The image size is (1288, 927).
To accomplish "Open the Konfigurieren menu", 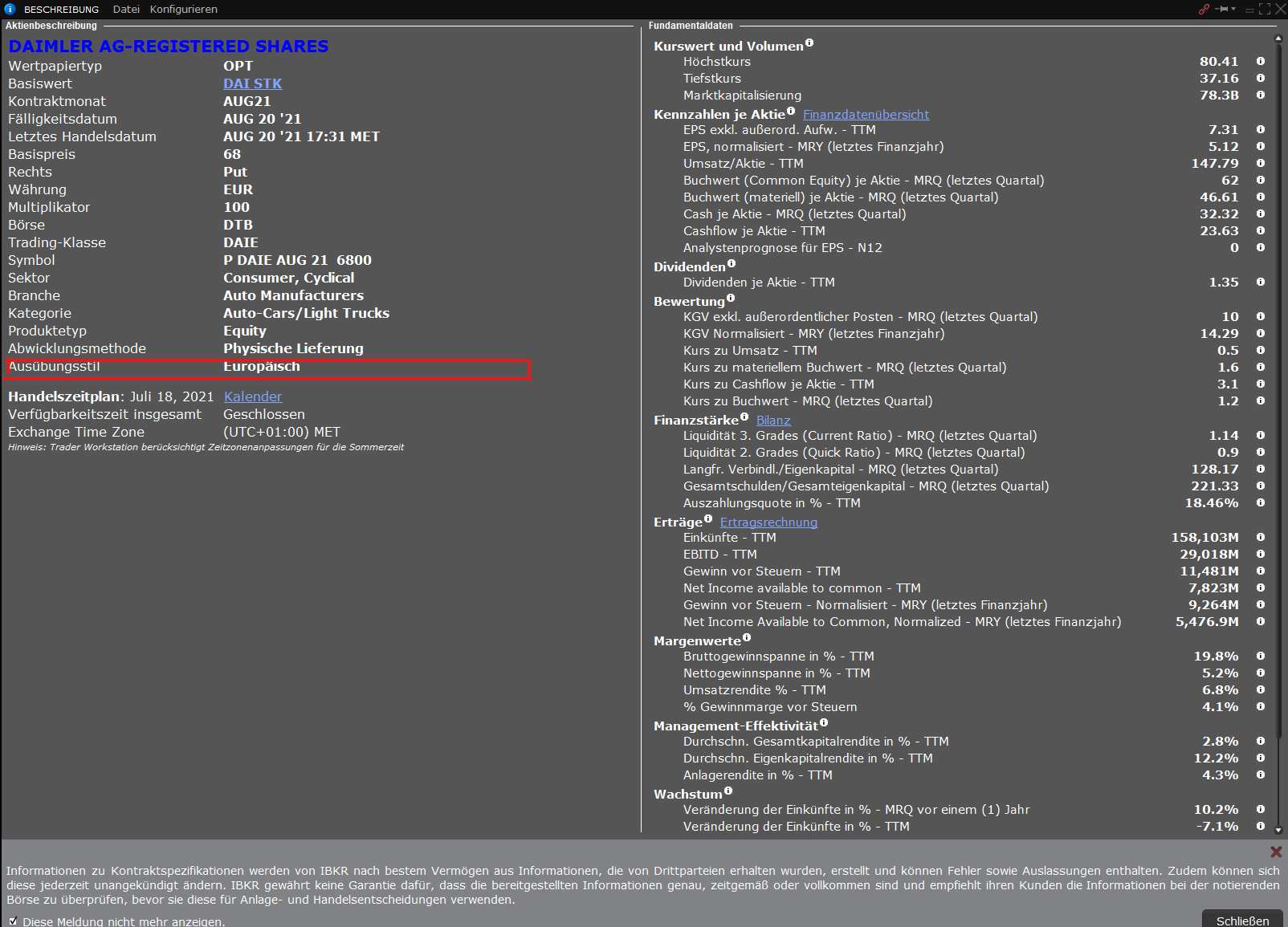I will tap(183, 9).
